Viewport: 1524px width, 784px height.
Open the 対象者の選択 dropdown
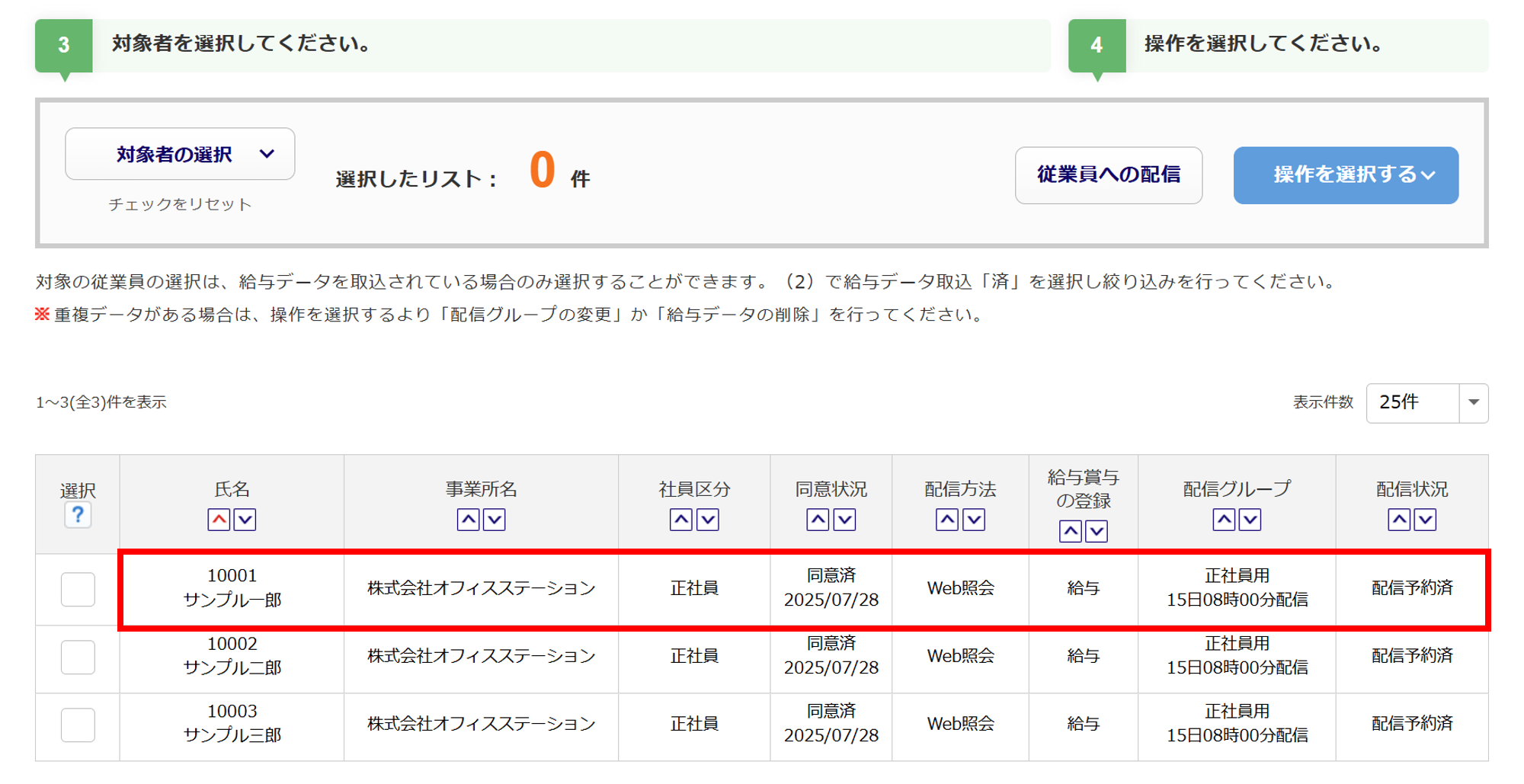click(x=180, y=154)
